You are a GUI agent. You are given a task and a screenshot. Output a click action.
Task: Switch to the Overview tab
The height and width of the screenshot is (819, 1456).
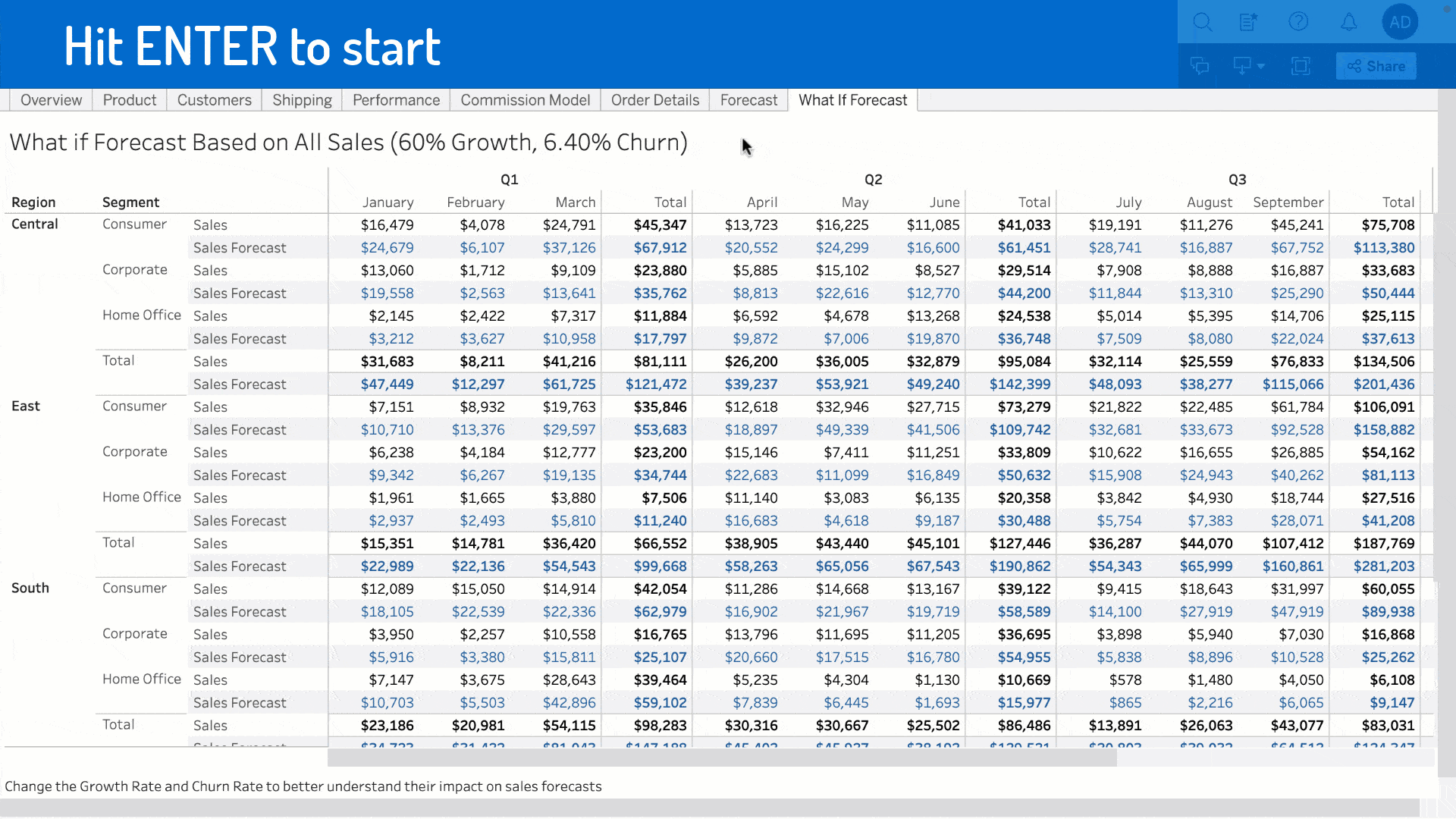click(x=51, y=100)
